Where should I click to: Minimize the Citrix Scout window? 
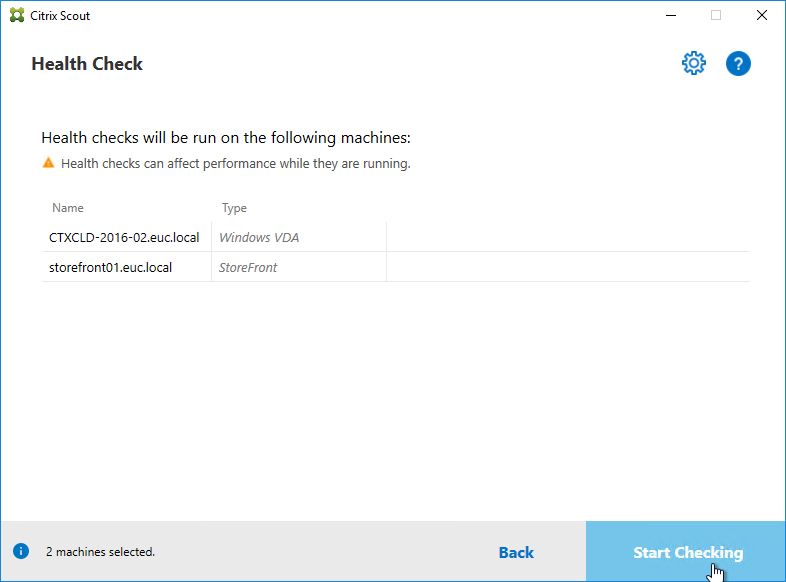669,16
